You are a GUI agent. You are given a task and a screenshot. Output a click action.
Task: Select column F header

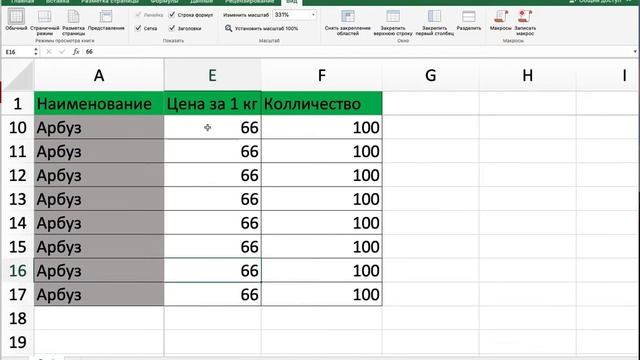tap(322, 75)
